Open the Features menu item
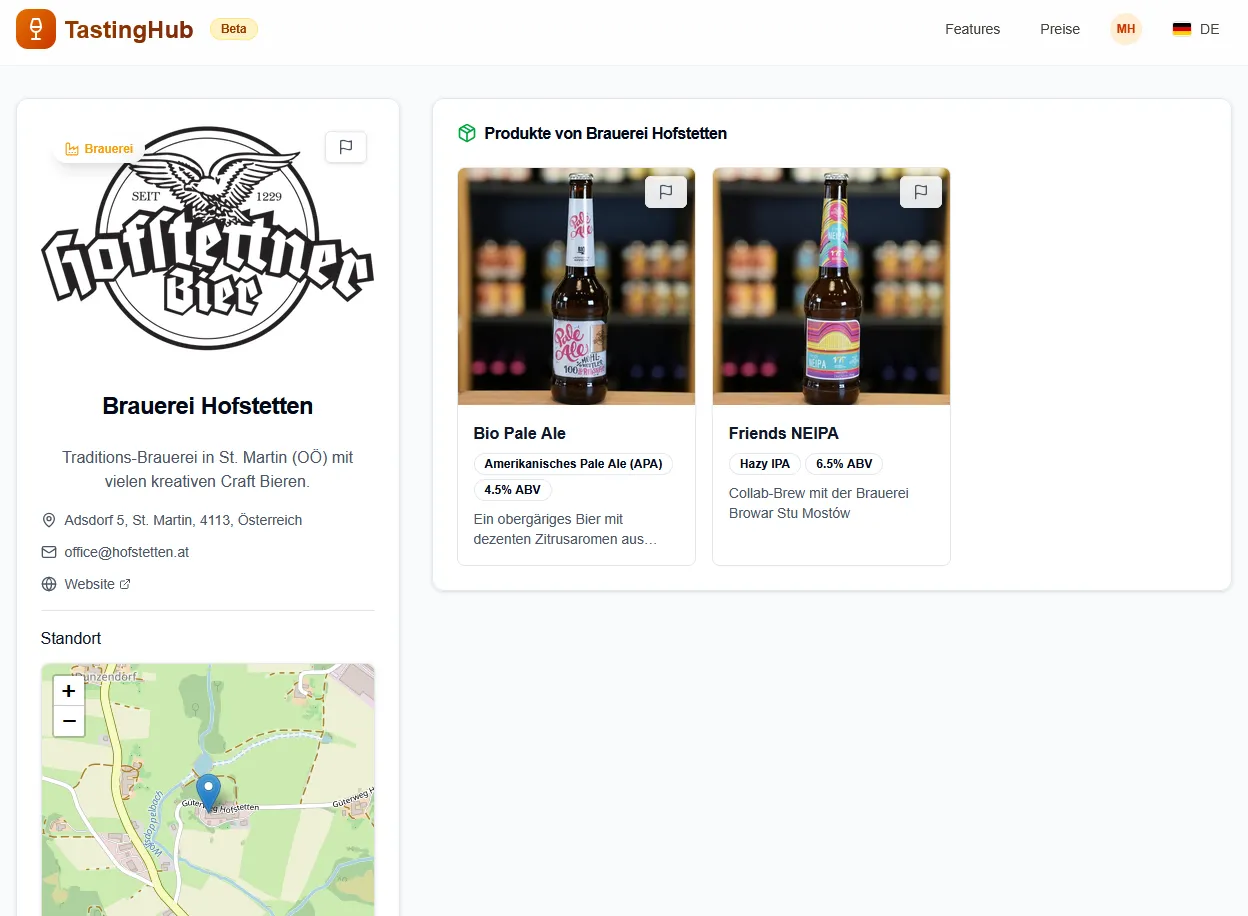The height and width of the screenshot is (916, 1248). point(972,29)
